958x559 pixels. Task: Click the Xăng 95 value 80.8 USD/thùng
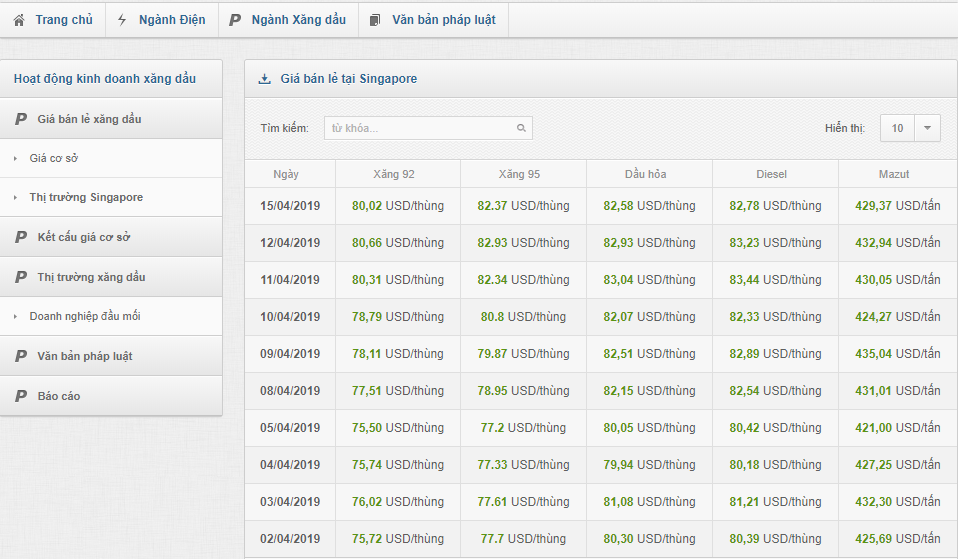(524, 317)
